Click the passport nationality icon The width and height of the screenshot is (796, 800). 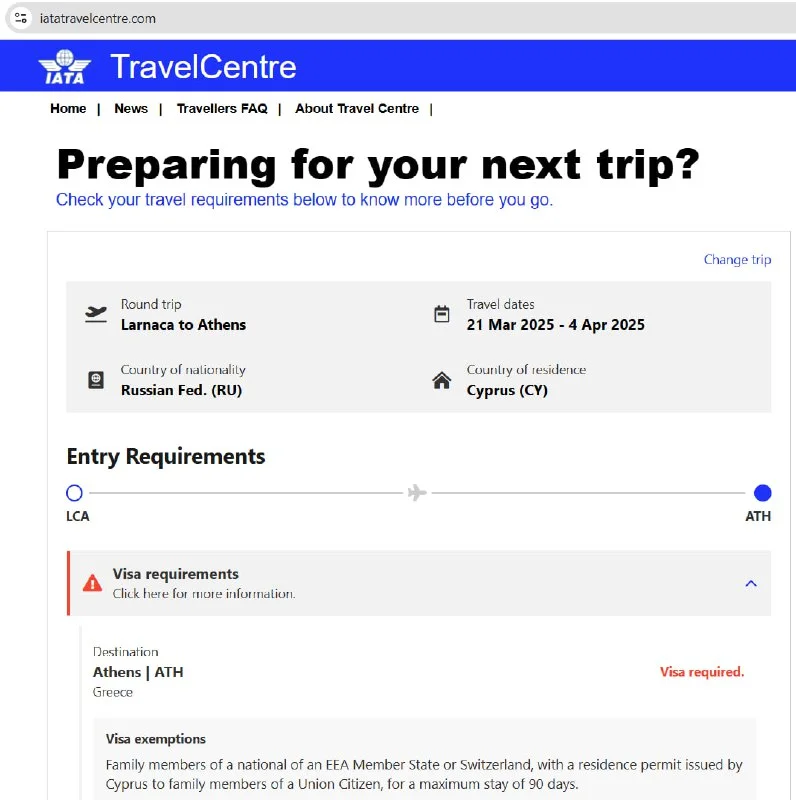[x=96, y=380]
